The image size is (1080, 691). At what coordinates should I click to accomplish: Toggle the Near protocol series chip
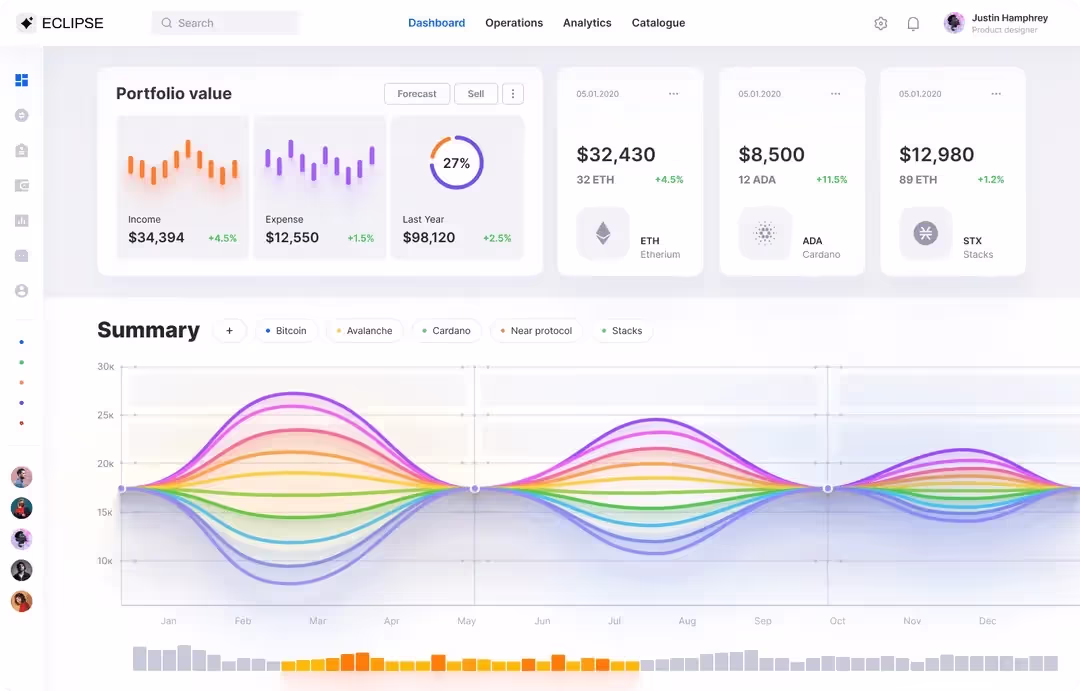[536, 331]
